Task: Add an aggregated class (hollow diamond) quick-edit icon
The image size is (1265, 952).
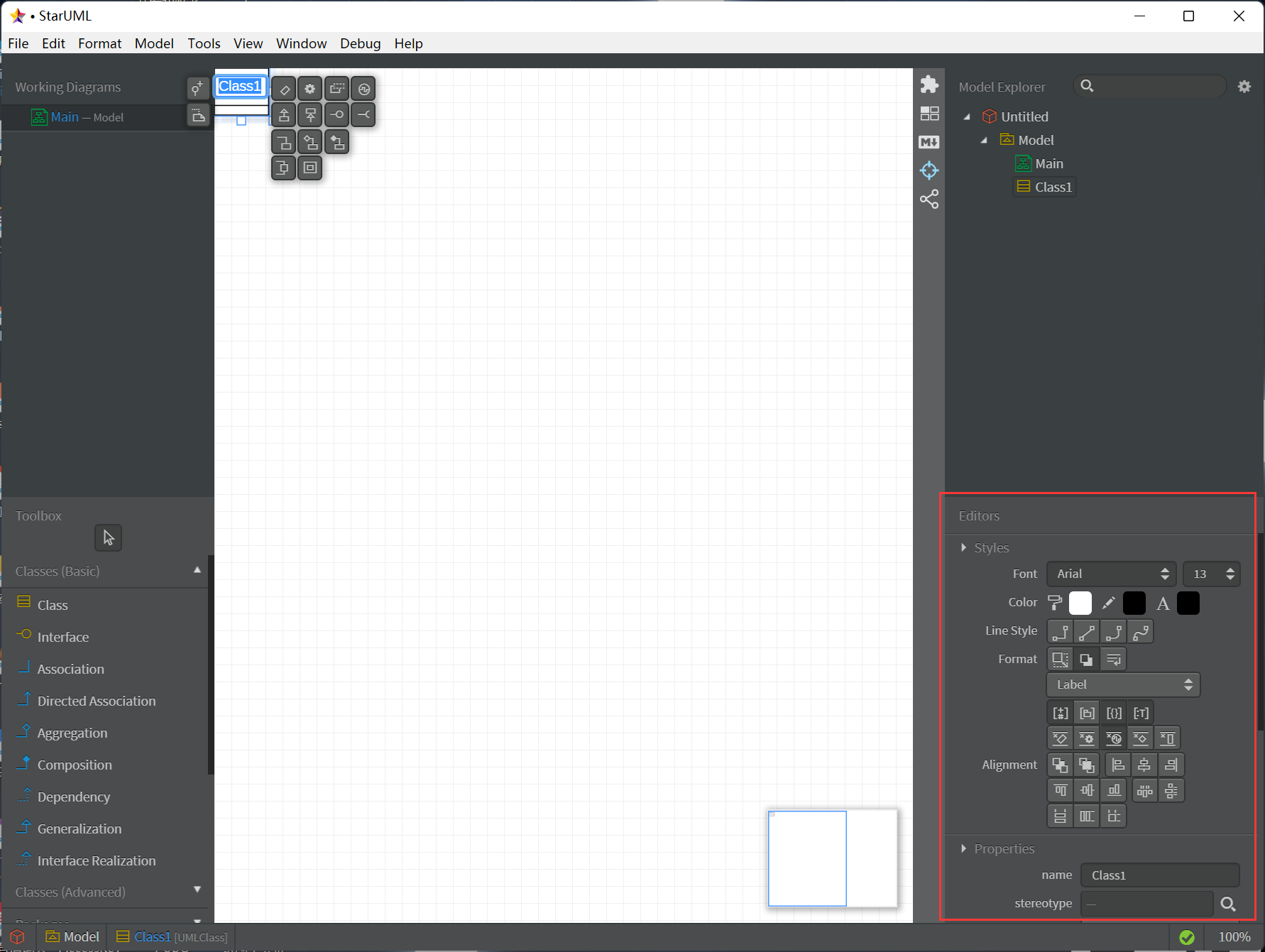Action: pyautogui.click(x=310, y=143)
